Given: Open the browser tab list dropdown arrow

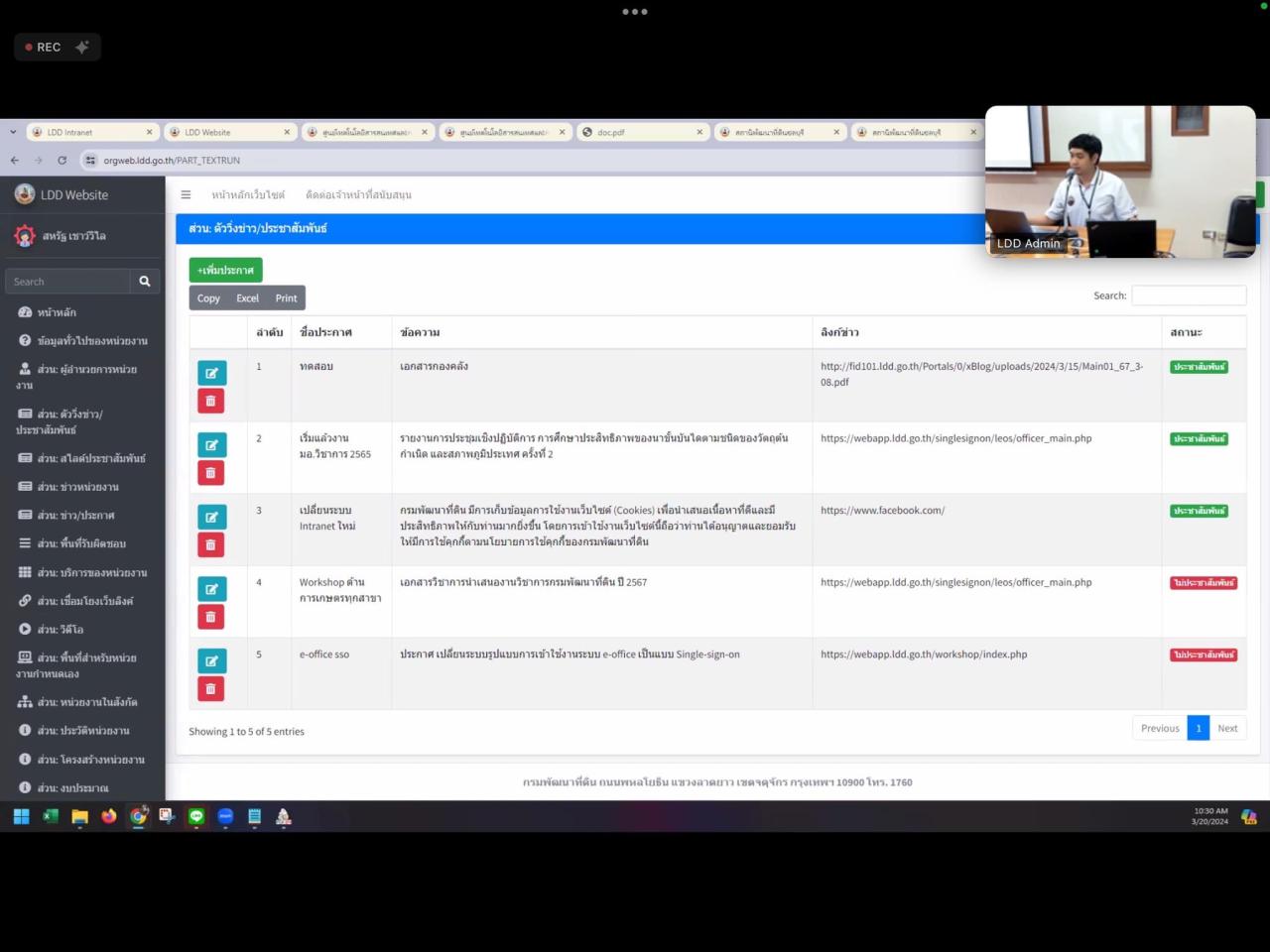Looking at the screenshot, I should click(13, 132).
